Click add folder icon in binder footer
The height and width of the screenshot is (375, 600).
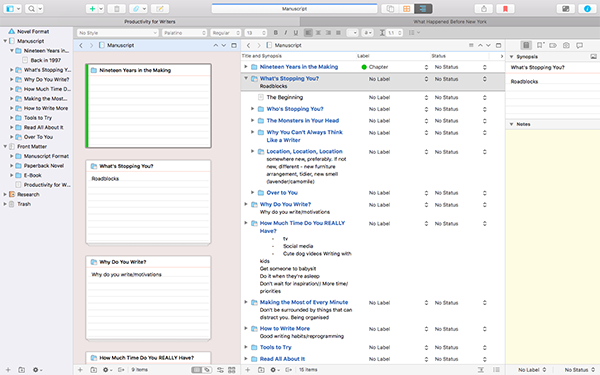click(22, 370)
